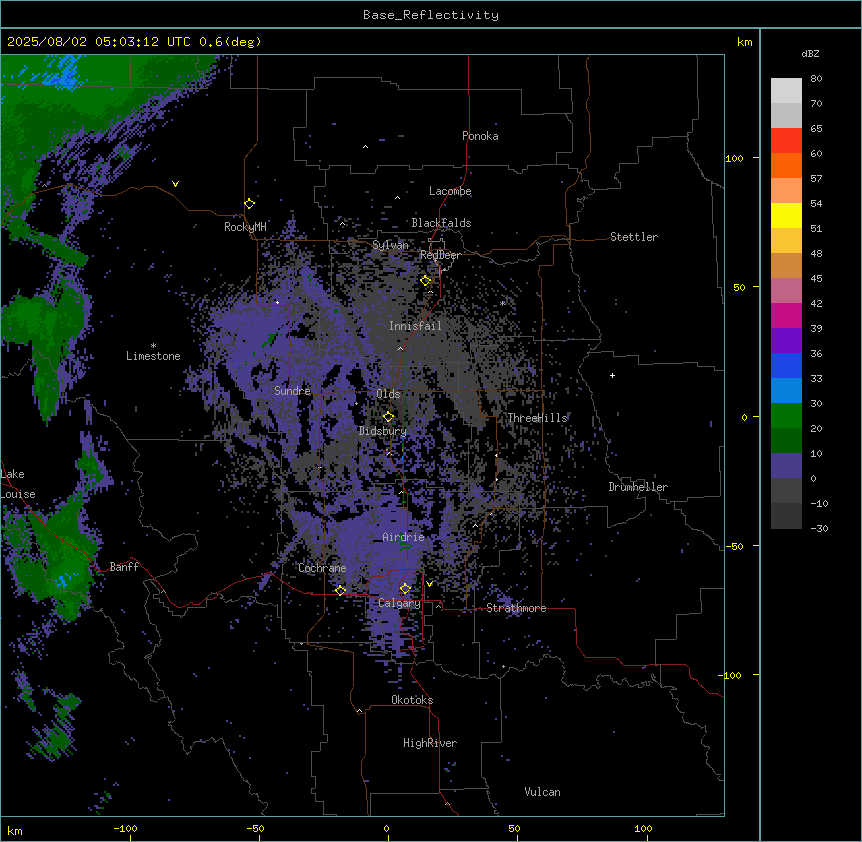Select the Didsbury label
This screenshot has height=842, width=862.
point(383,431)
